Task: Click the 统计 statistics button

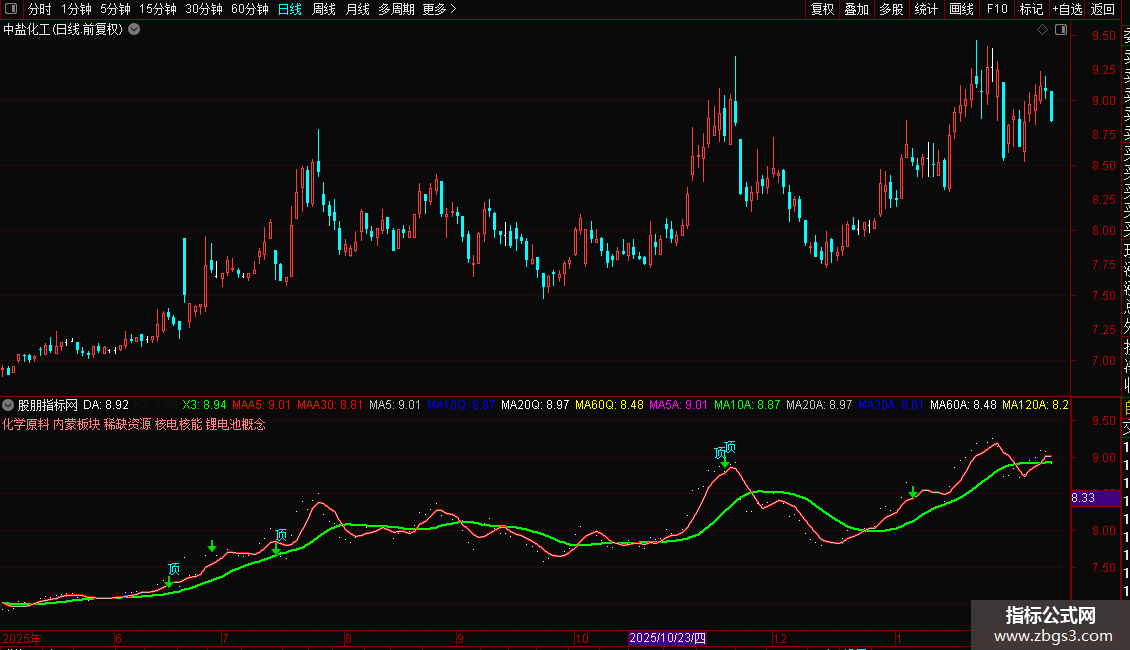Action: tap(926, 9)
